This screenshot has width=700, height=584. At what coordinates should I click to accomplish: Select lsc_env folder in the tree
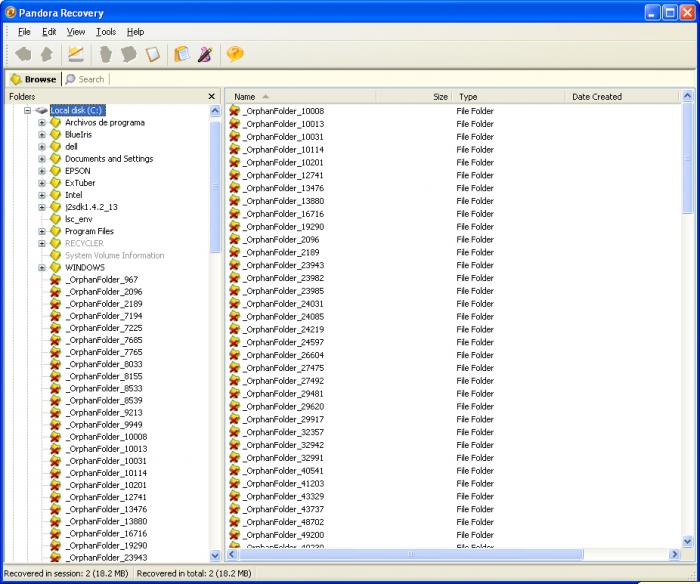[x=79, y=219]
